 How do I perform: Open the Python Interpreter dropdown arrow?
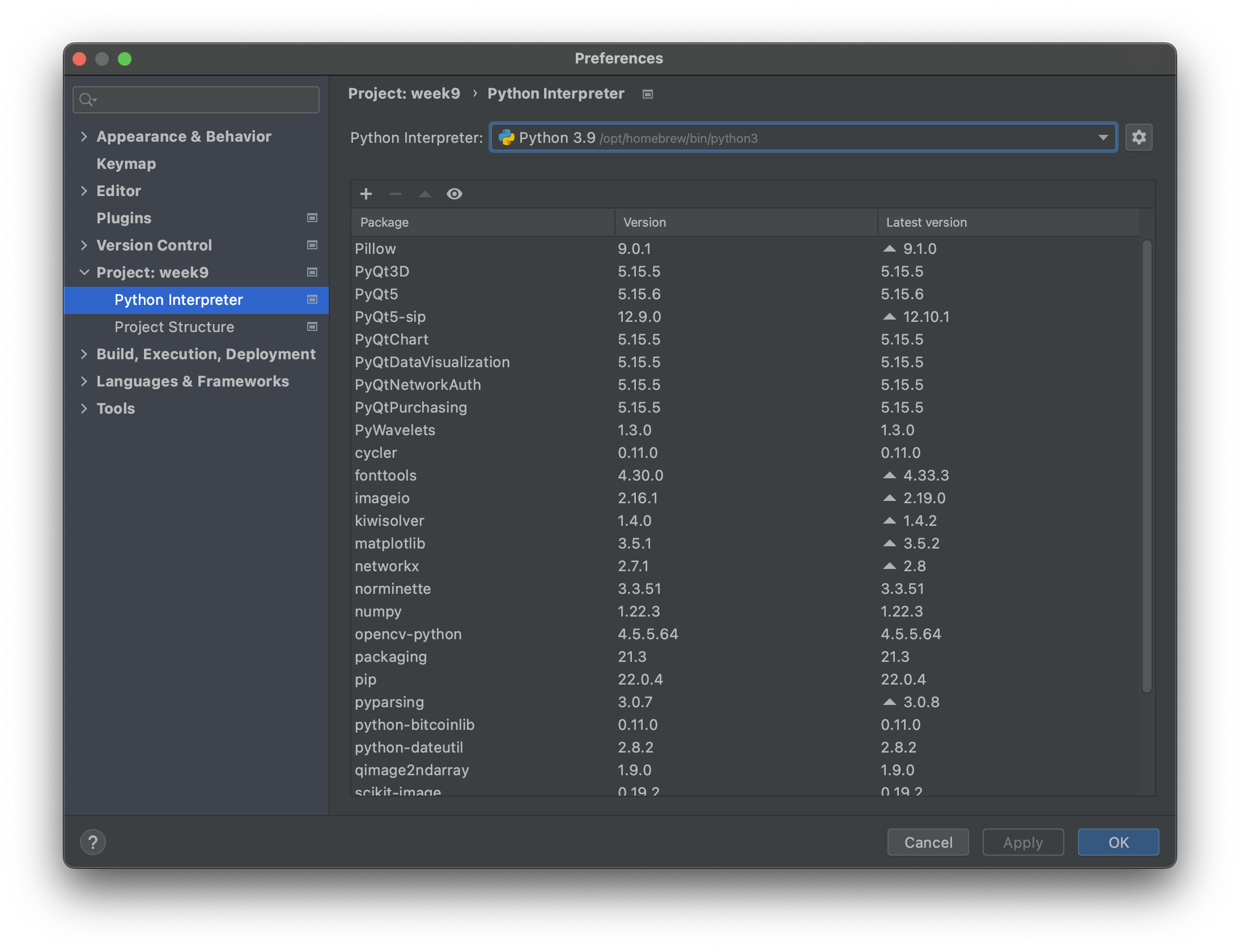(x=1103, y=137)
